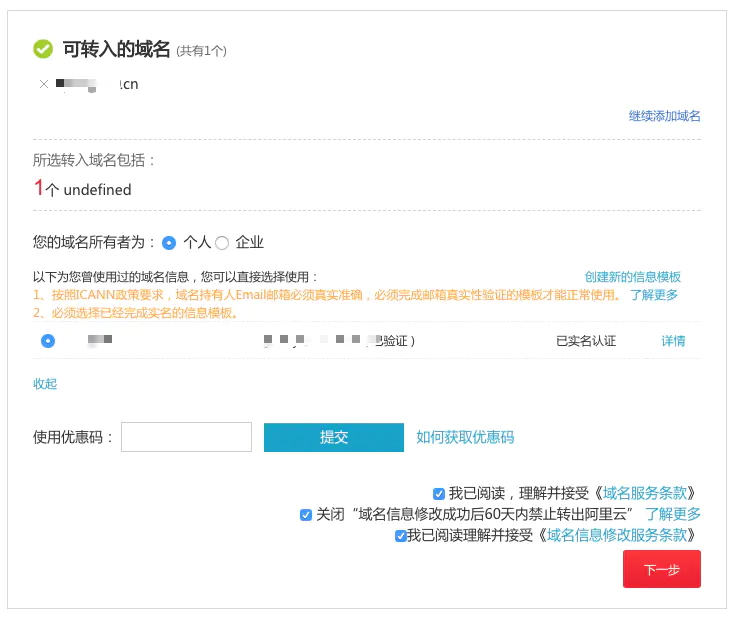
Task: Click 继续添加域名 to add more domains
Action: (664, 116)
